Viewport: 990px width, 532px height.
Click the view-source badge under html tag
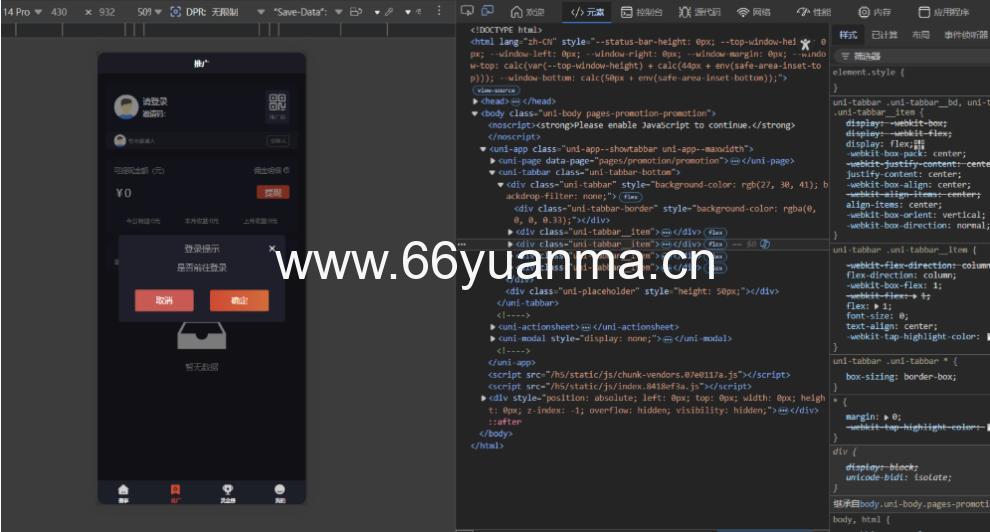point(496,90)
